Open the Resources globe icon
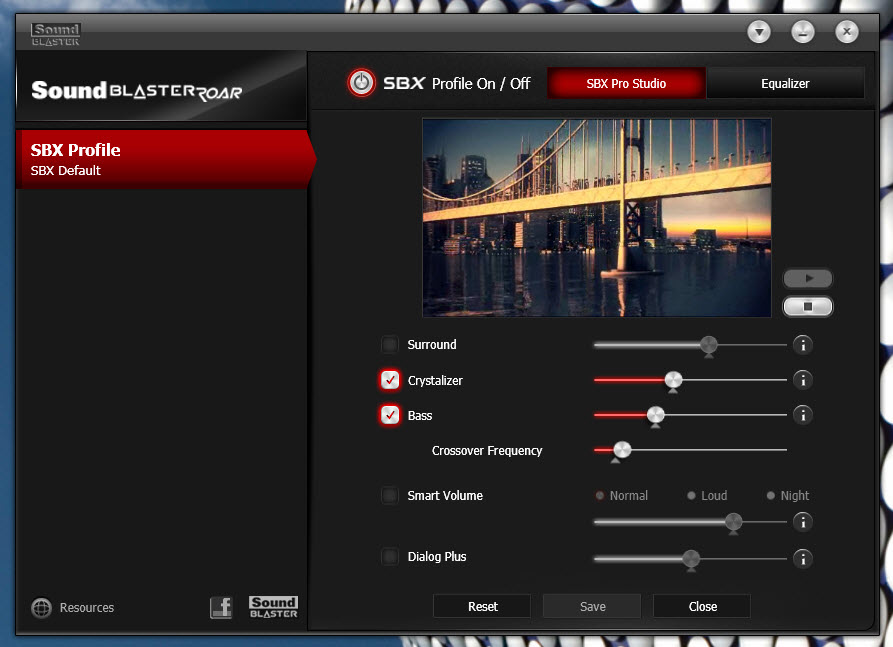The width and height of the screenshot is (893, 647). pyautogui.click(x=41, y=608)
